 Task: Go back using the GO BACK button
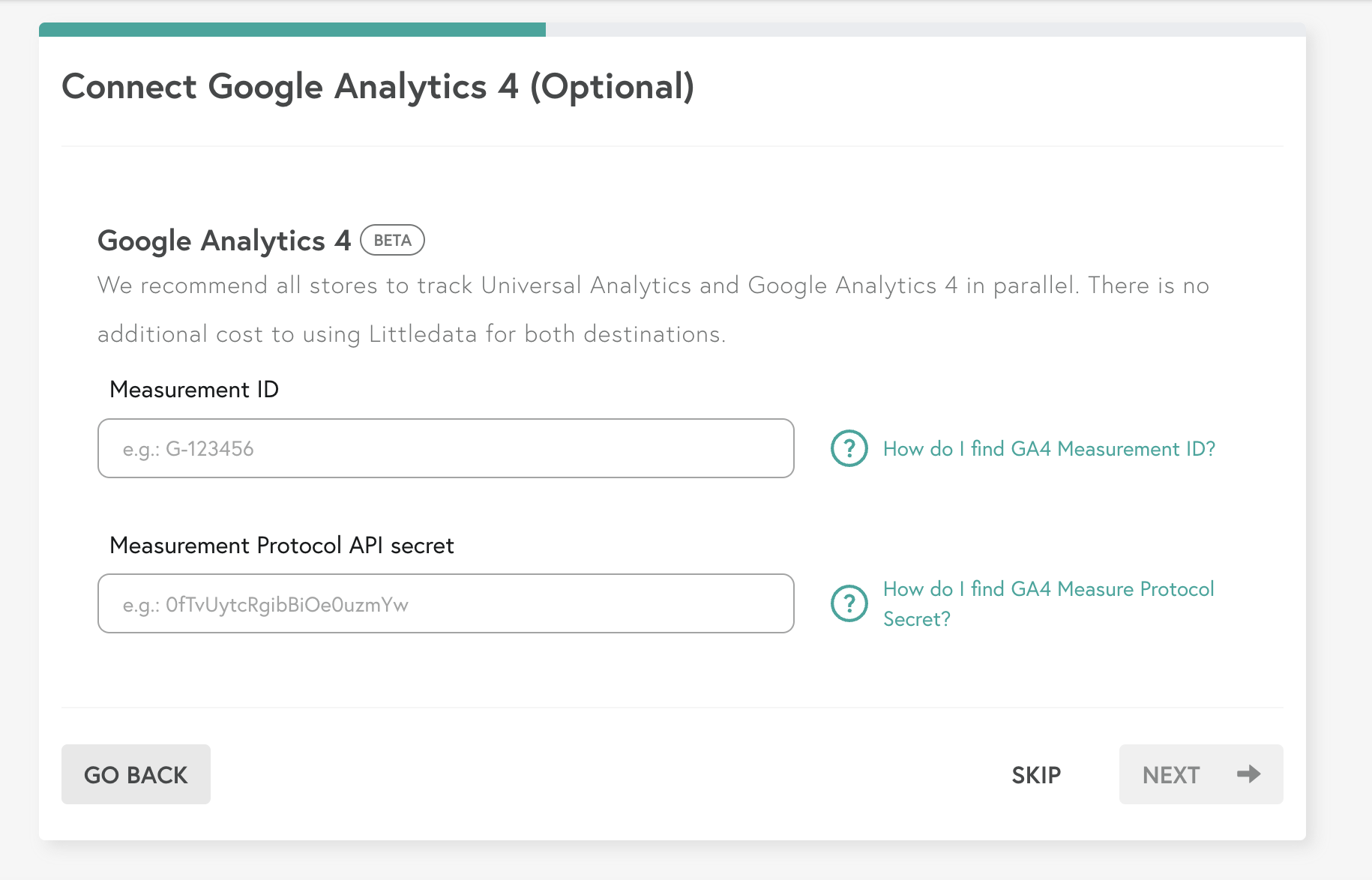tap(136, 774)
